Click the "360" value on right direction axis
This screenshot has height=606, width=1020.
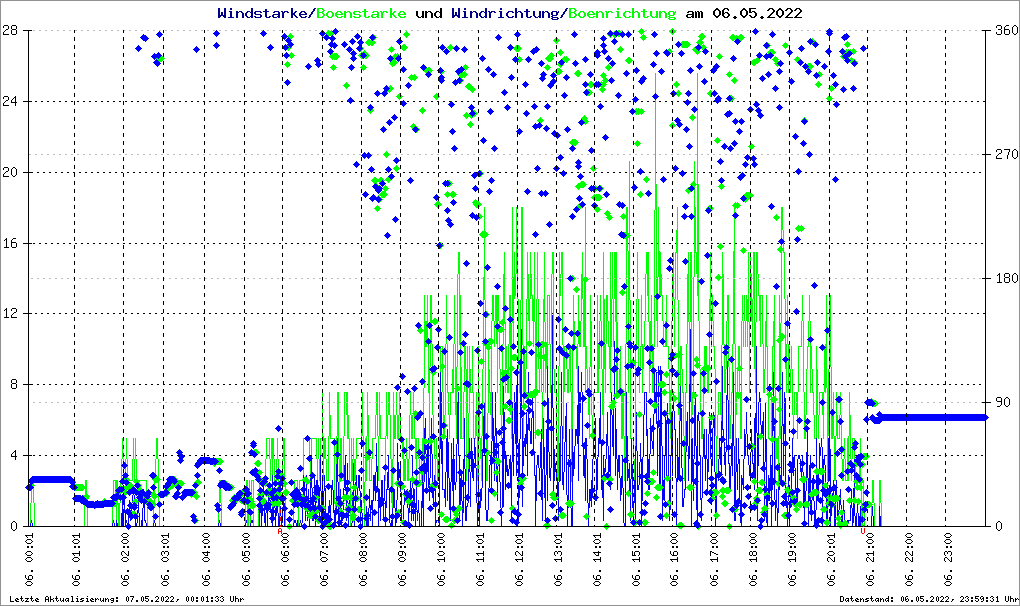point(1004,30)
